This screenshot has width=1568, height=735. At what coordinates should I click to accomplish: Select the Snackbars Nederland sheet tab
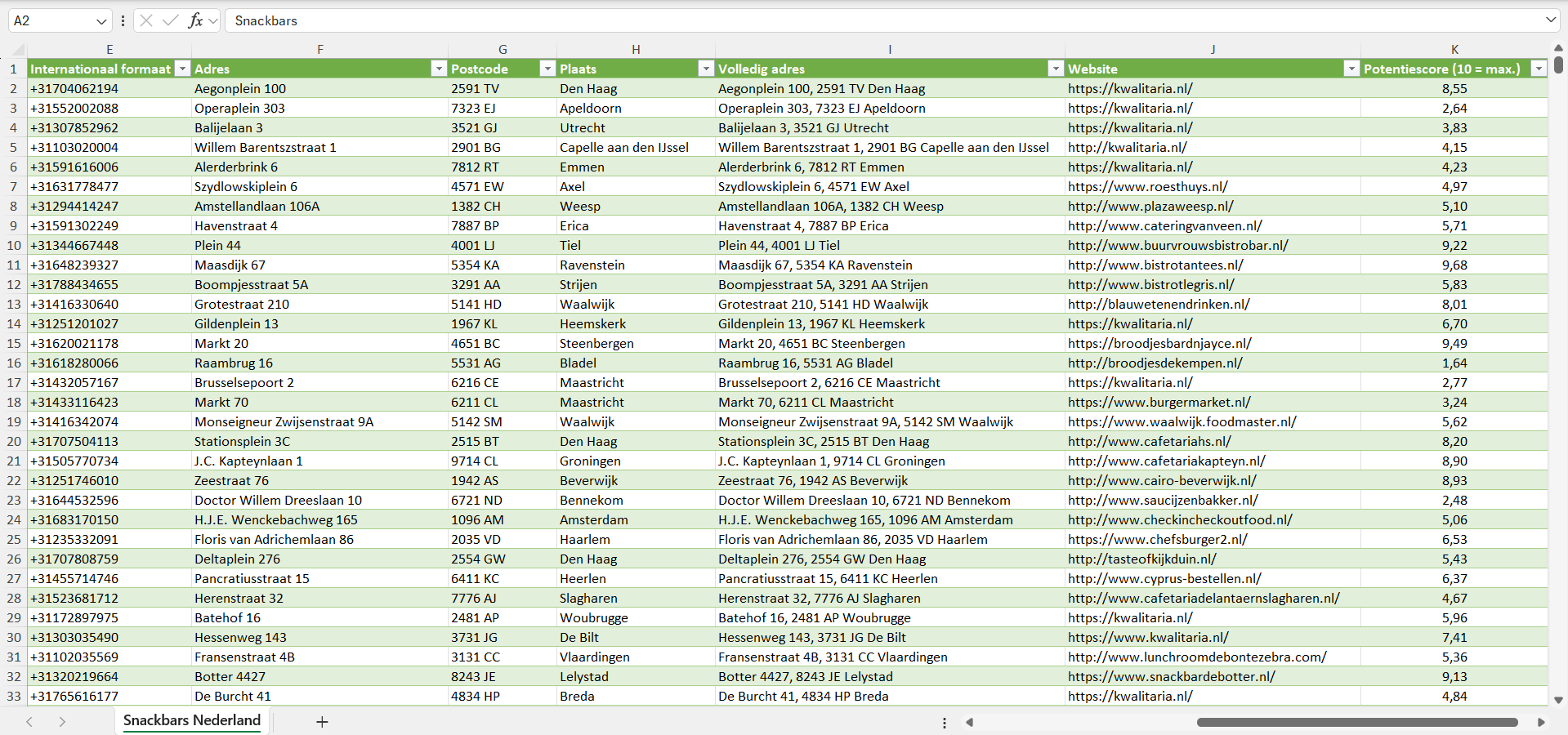(x=192, y=720)
